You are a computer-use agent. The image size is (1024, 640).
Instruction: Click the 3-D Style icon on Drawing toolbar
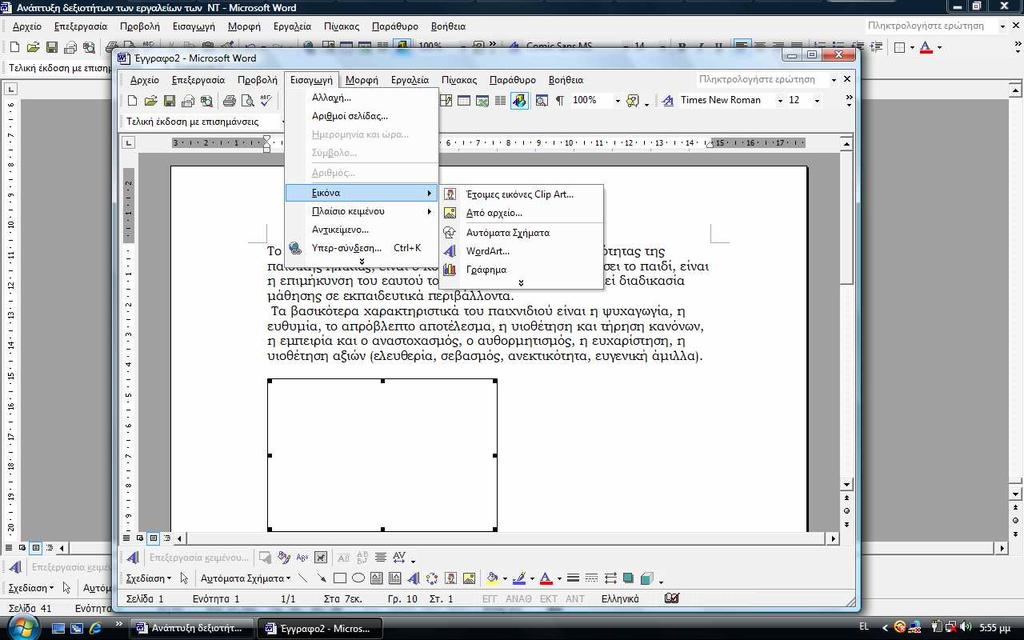(x=647, y=578)
